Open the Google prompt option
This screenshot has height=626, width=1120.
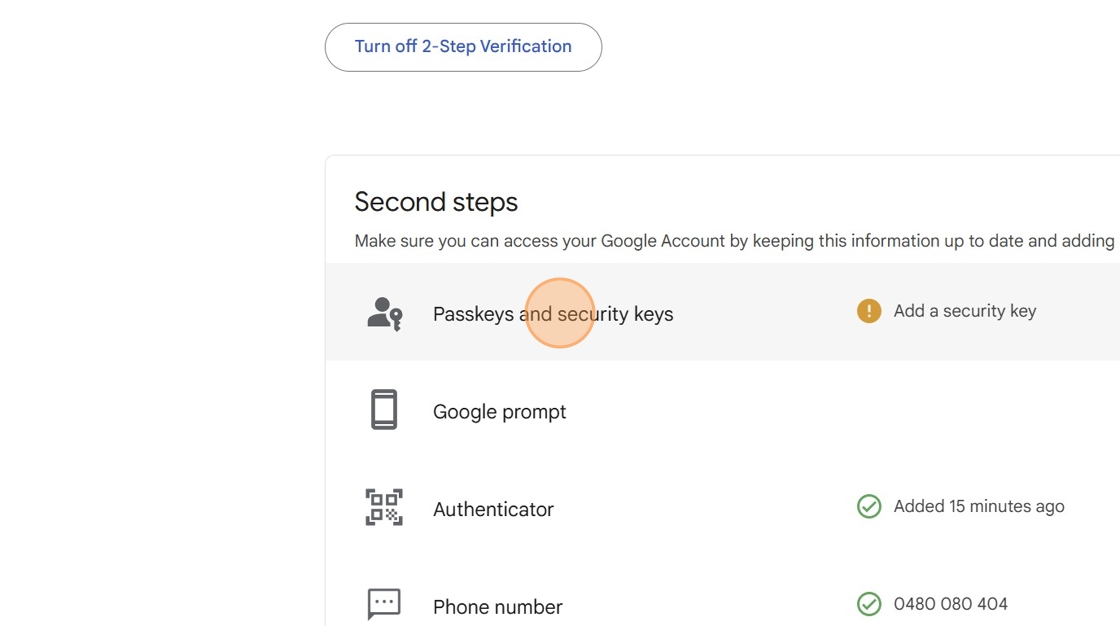499,412
